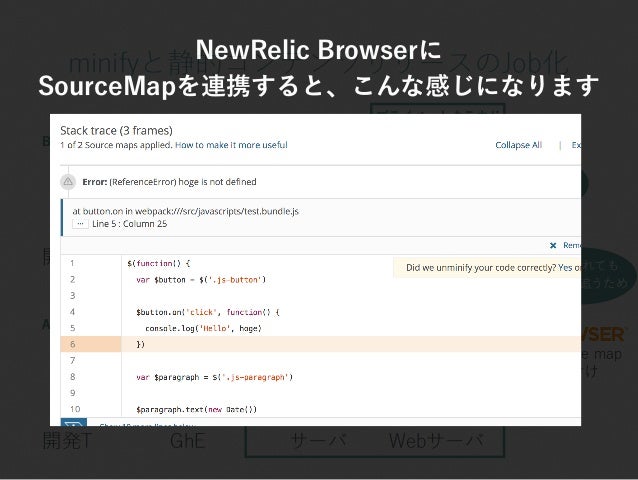Screen dimensions: 638x480
Task: Click line number 3 in gutter
Action: point(72,296)
